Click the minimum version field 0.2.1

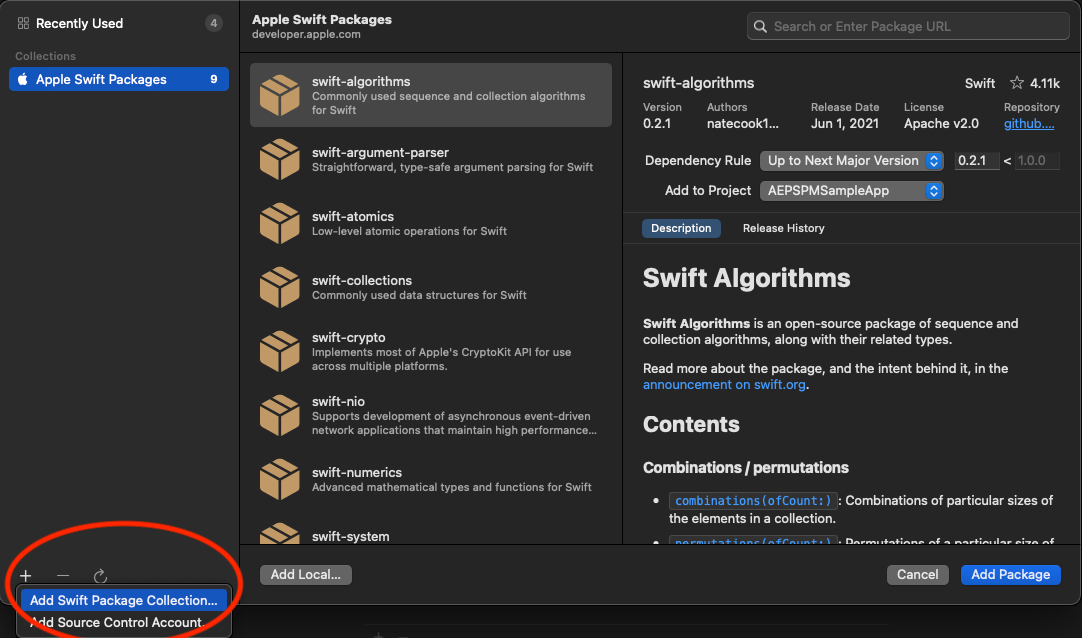point(976,161)
